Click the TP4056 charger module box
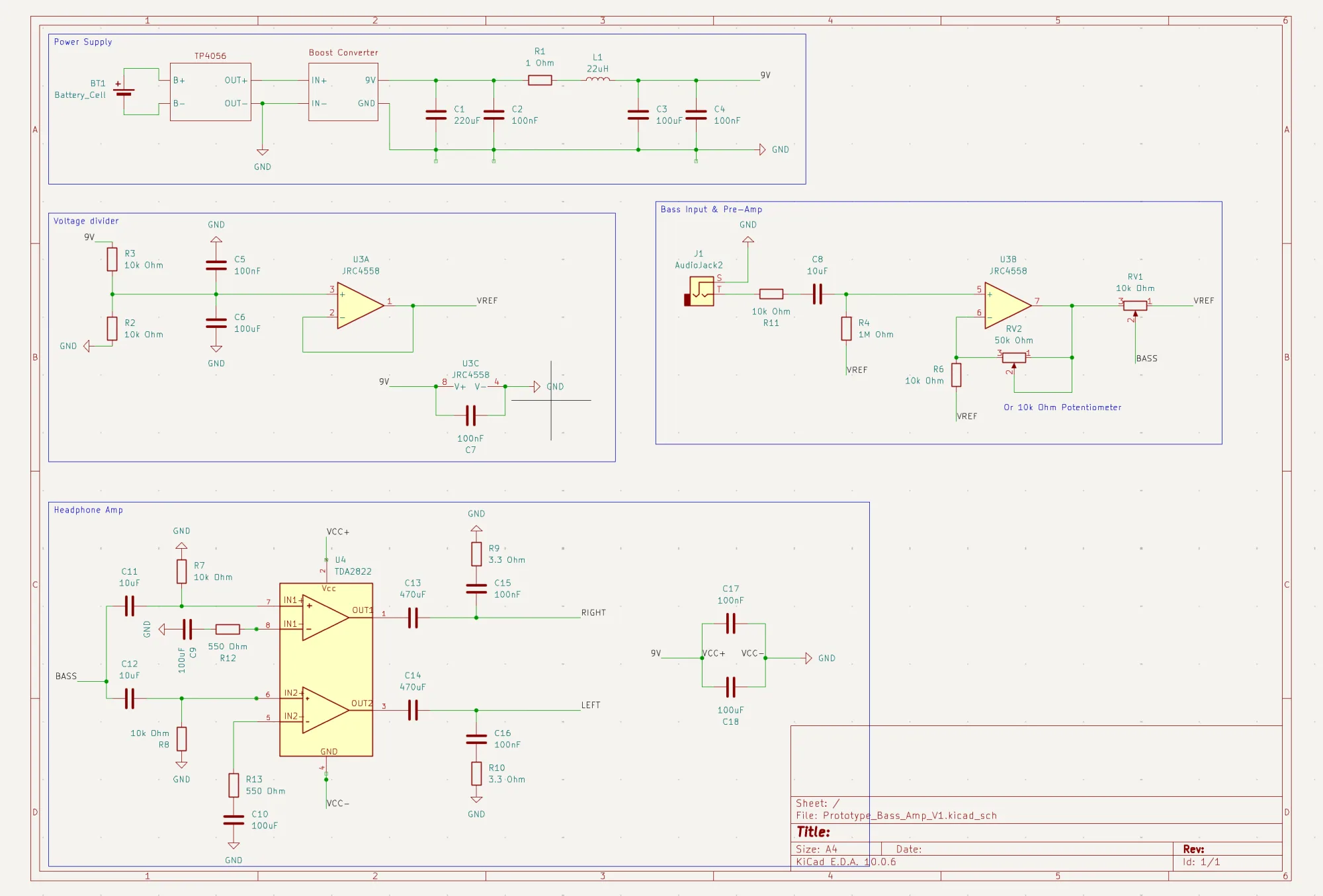This screenshot has height=896, width=1323. [210, 91]
